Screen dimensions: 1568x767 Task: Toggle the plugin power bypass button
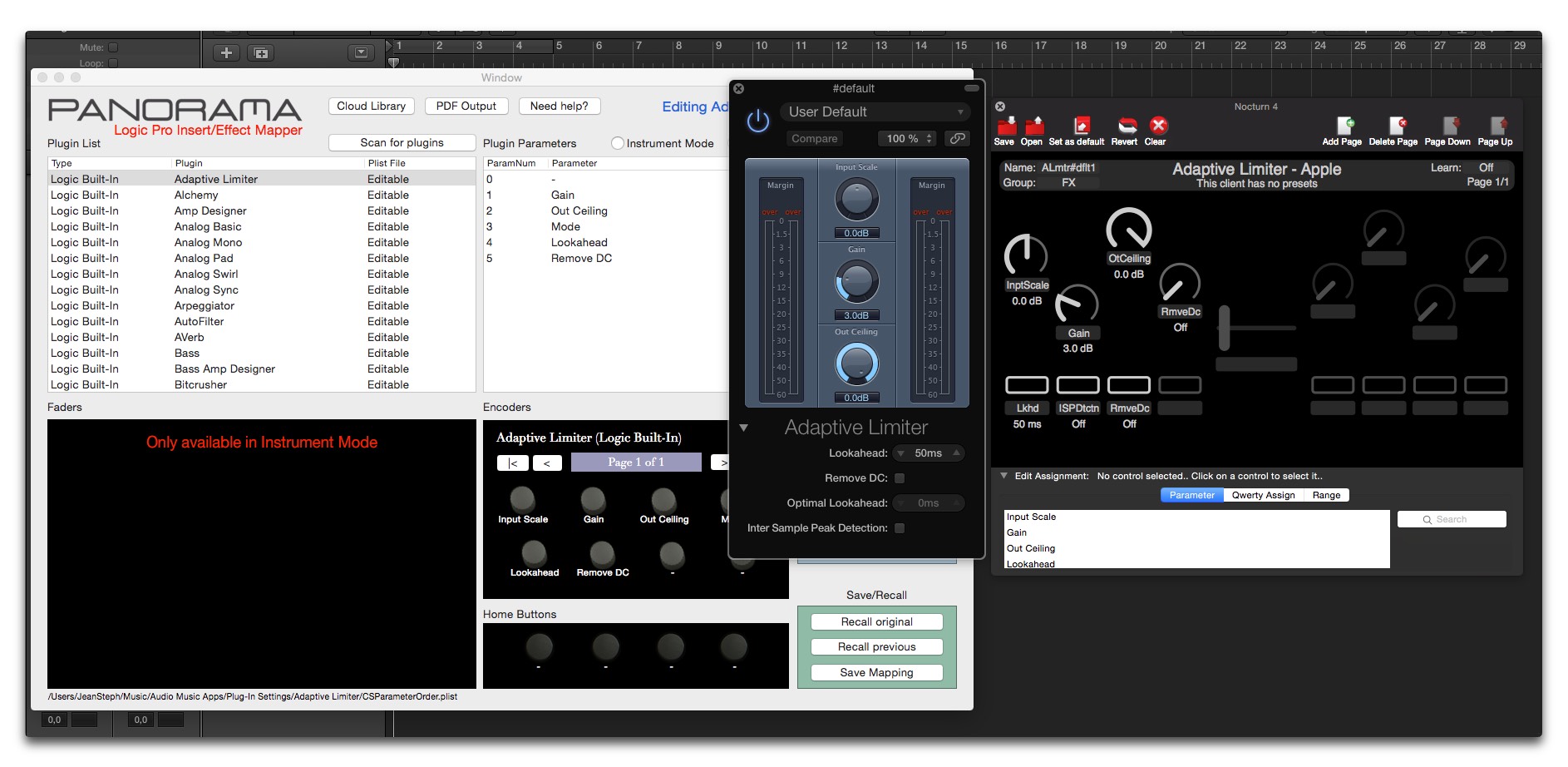click(x=757, y=121)
